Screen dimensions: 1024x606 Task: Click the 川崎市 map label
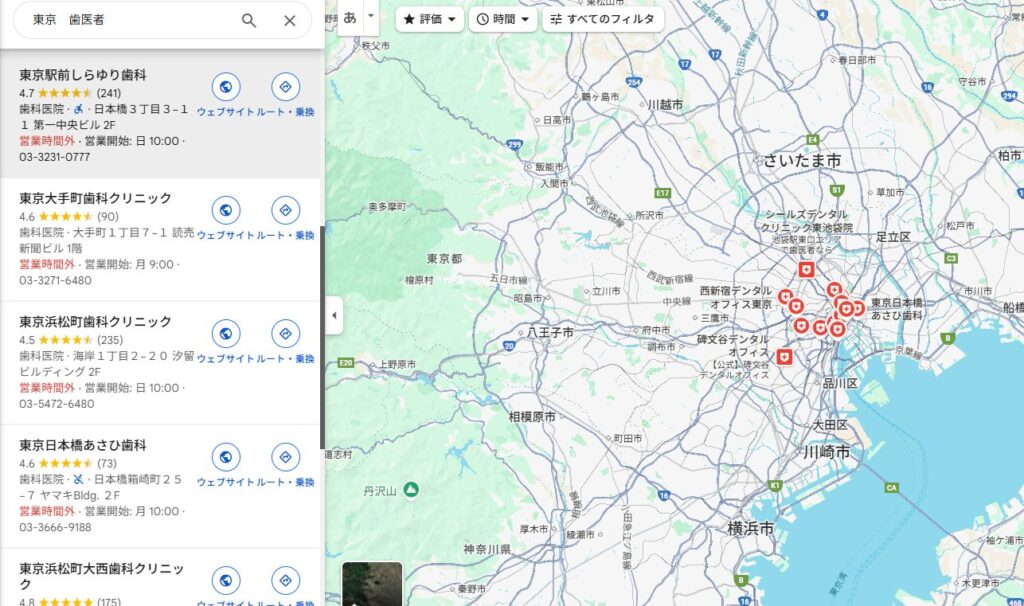[x=827, y=452]
